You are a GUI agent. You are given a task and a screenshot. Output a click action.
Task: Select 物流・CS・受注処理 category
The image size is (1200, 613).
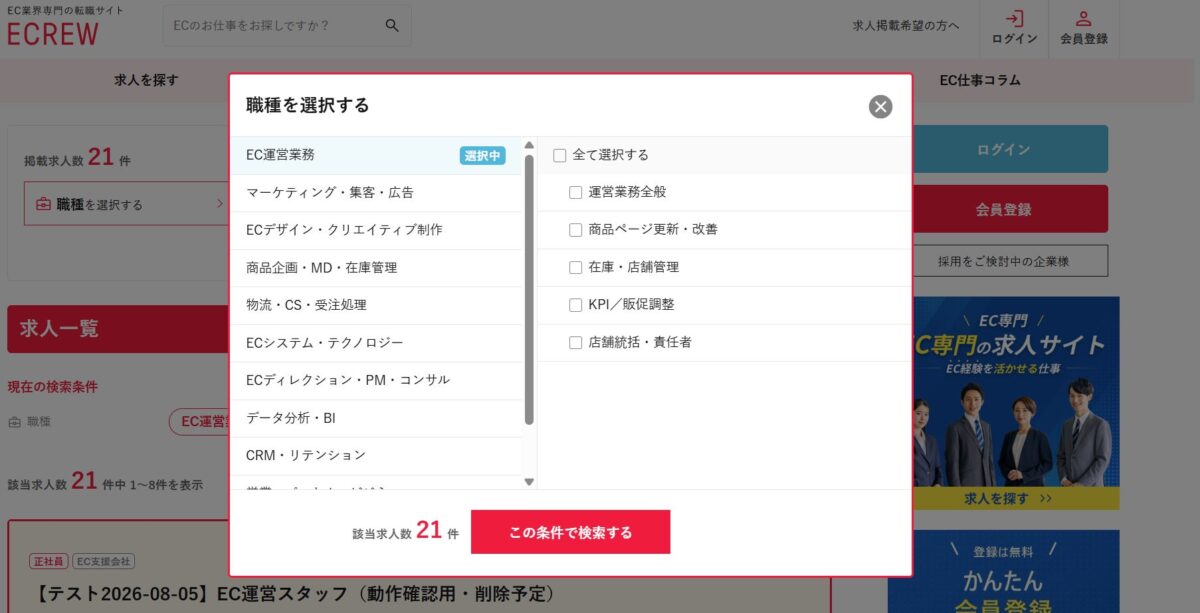tap(376, 305)
